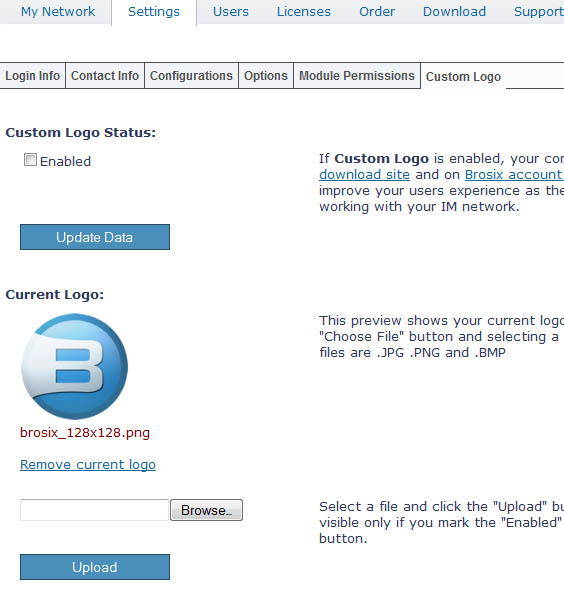Open the My Network tab
The height and width of the screenshot is (597, 564).
click(58, 11)
